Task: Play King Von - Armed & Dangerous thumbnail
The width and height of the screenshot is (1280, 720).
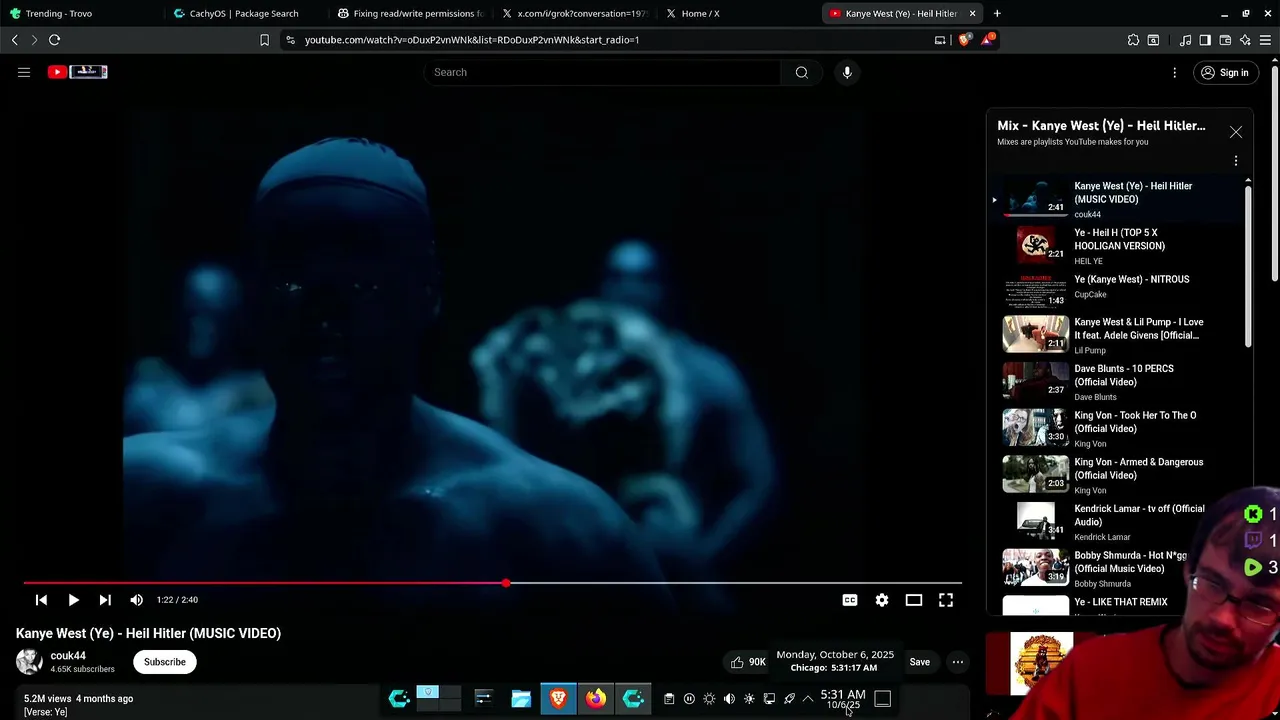Action: 1036,475
